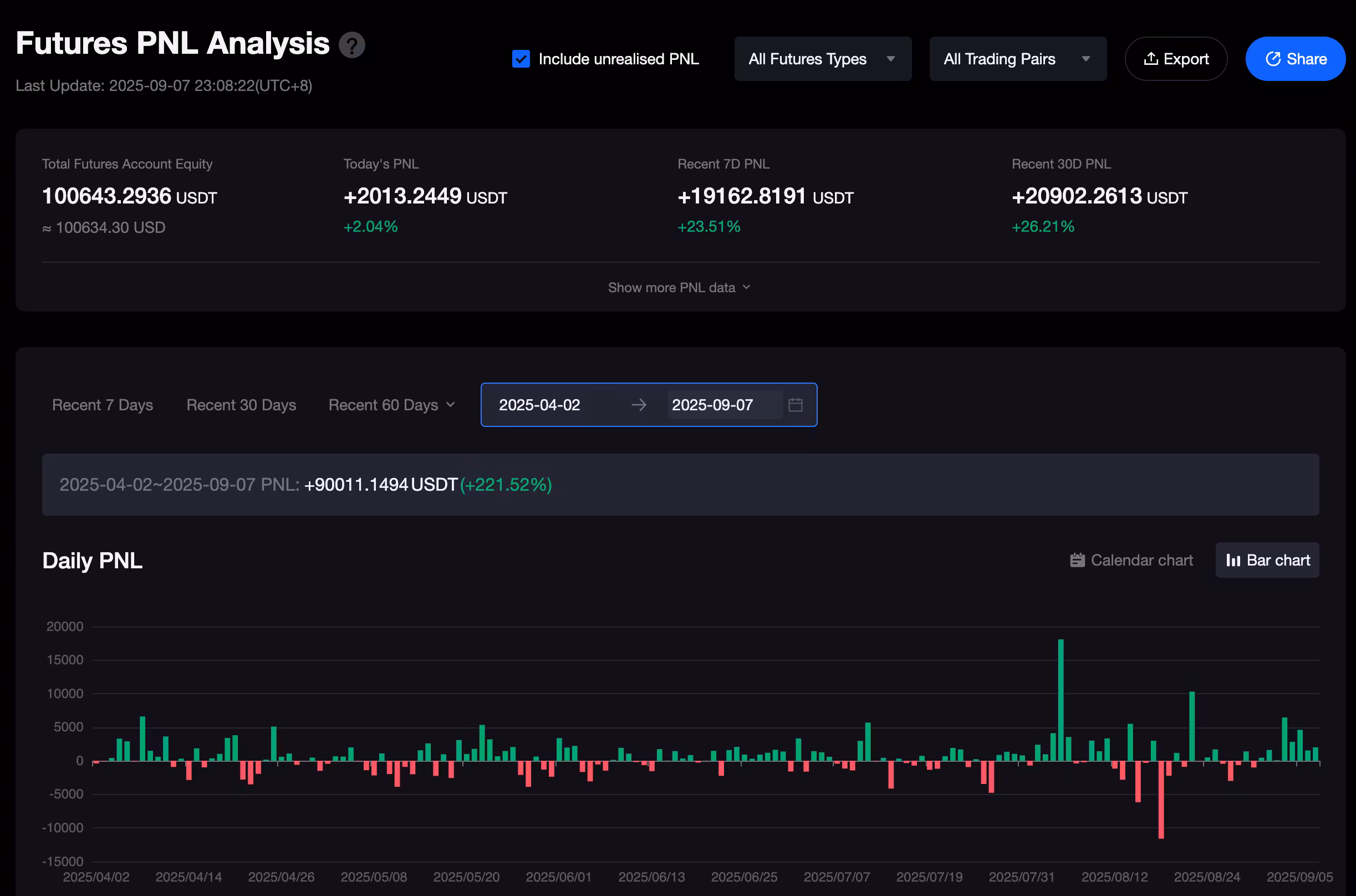The image size is (1356, 896).
Task: Click the calendar icon in date range
Action: 795,405
